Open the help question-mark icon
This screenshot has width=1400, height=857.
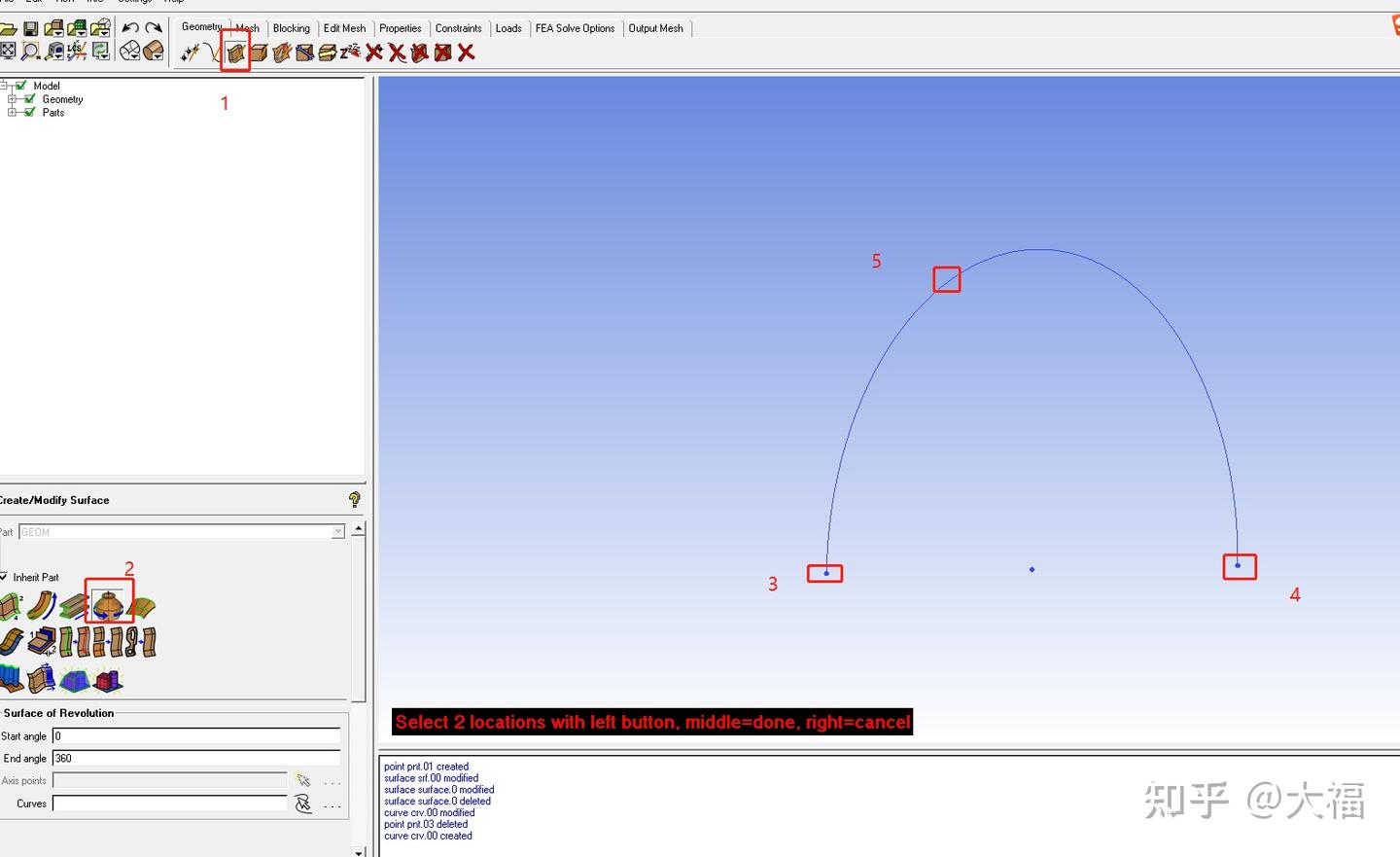click(x=354, y=499)
